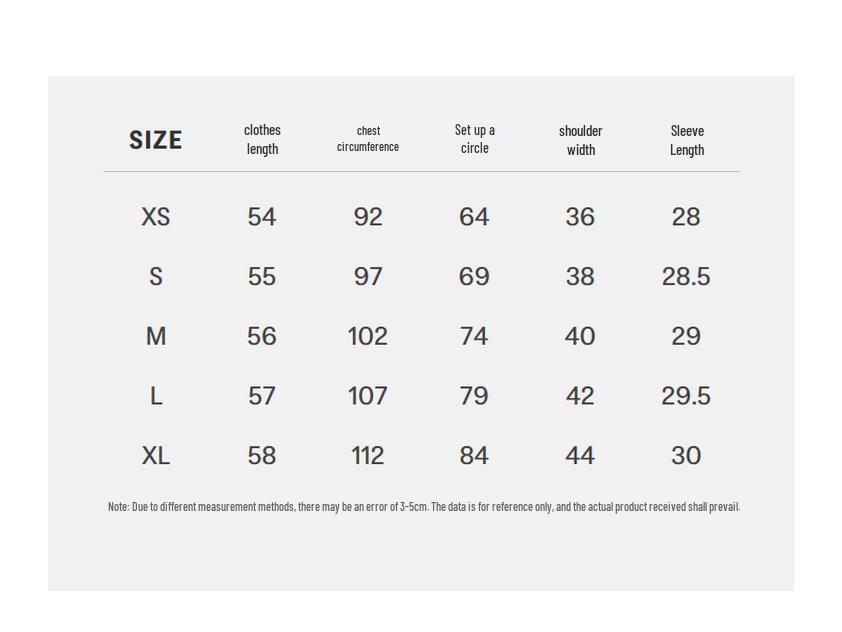The width and height of the screenshot is (842, 632).
Task: Click shoulder width value 42 for L
Action: [x=580, y=396]
